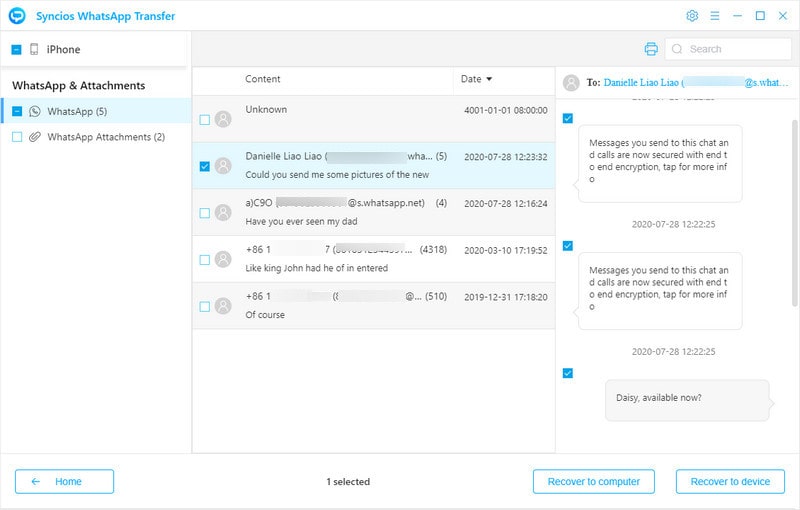Minimize the Syncios window
Screen dimensions: 800x510
point(737,16)
